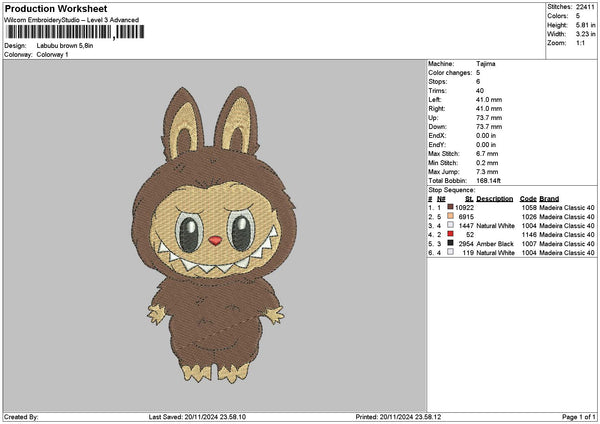Click the Machine value 'Tajima'
The height and width of the screenshot is (424, 600).
486,64
